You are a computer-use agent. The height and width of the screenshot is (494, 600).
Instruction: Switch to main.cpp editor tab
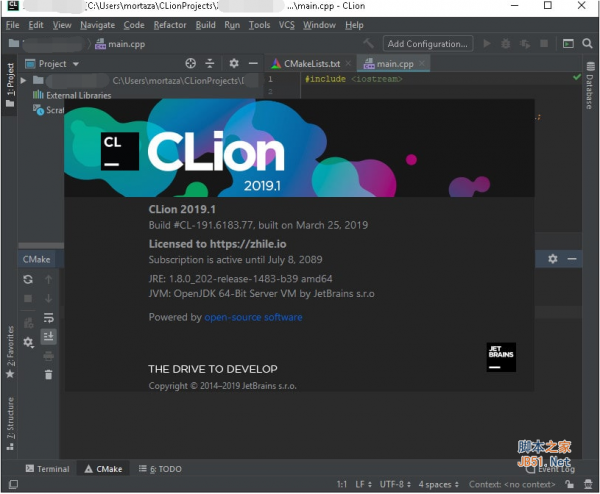click(x=389, y=64)
